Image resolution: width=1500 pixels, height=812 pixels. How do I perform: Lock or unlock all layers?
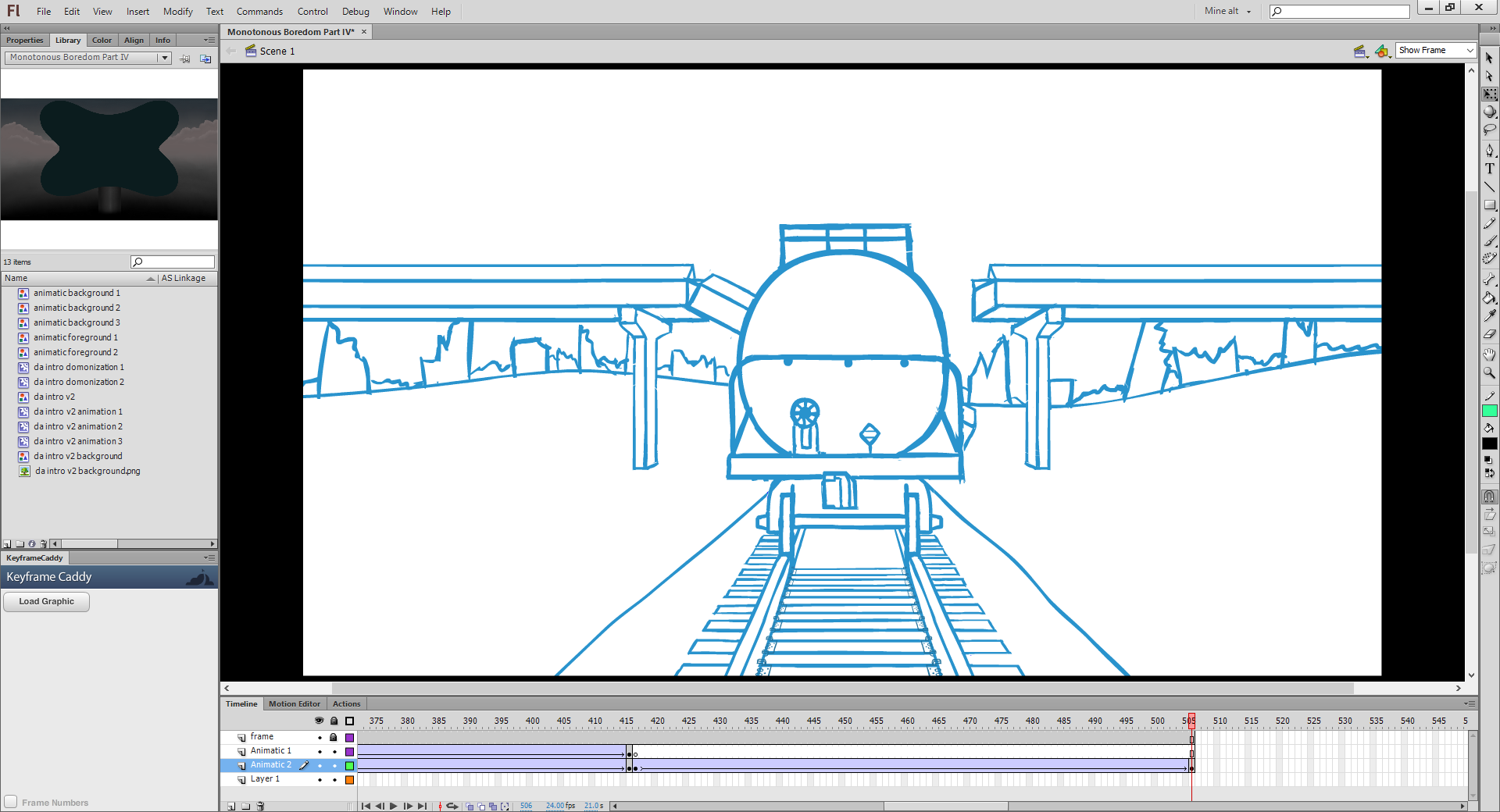[334, 721]
